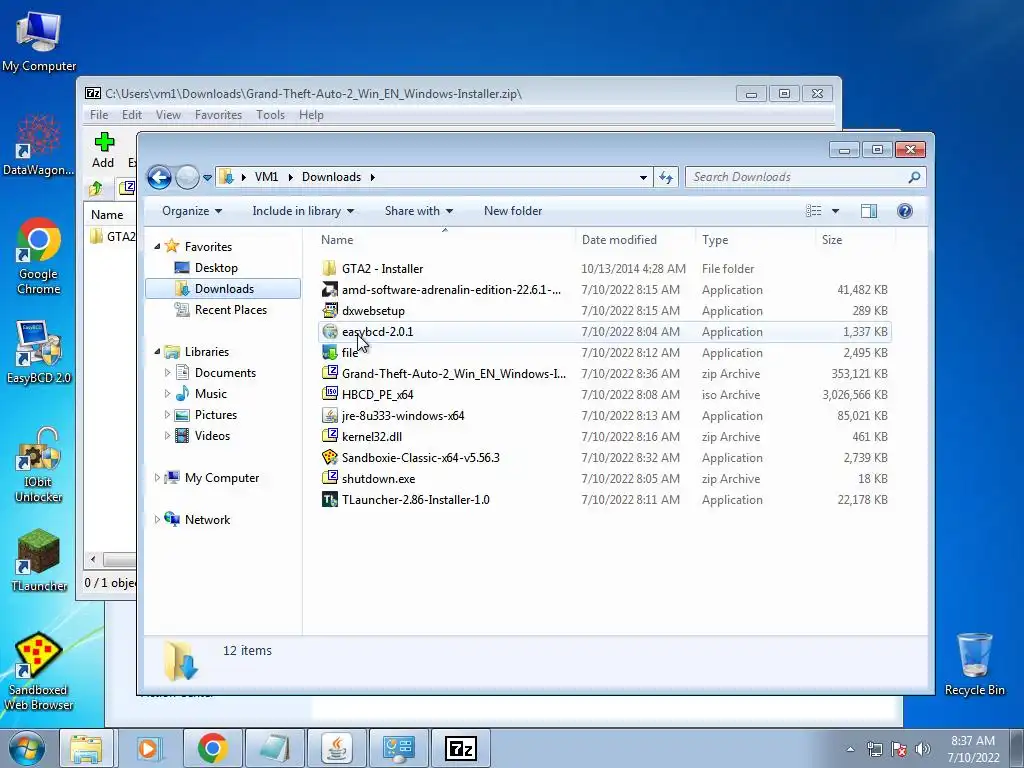Select the Pictures library

[x=216, y=415]
